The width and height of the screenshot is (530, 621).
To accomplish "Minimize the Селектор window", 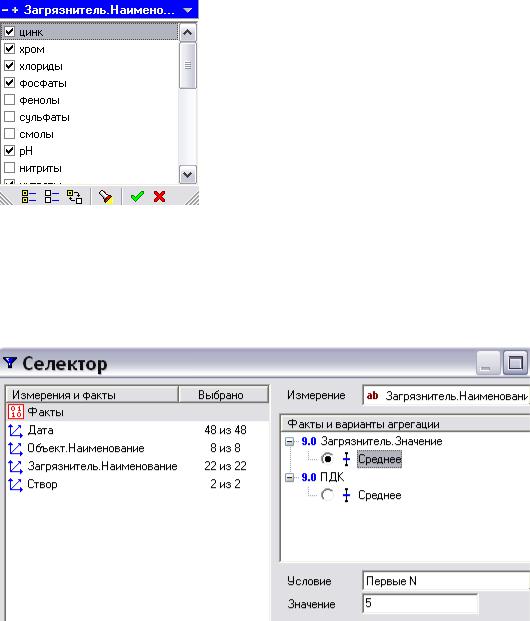I will (488, 362).
